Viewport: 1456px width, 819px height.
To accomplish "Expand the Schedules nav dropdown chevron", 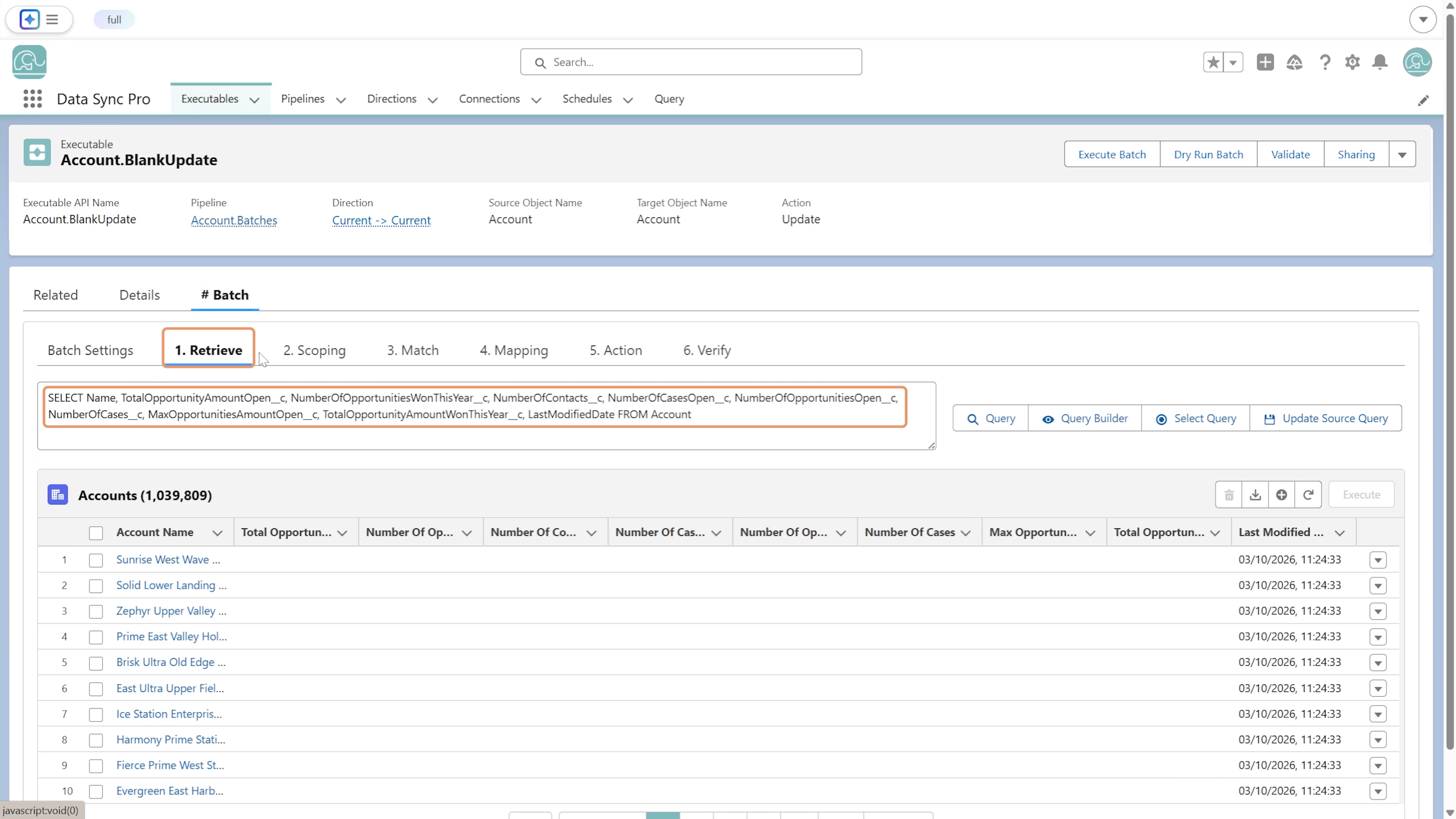I will click(628, 100).
